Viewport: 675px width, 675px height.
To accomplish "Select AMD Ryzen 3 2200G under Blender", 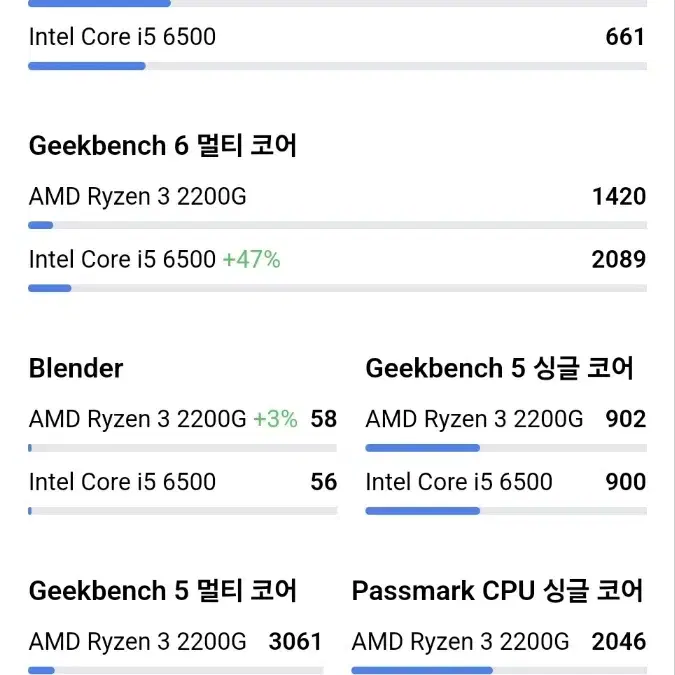I will pos(137,419).
